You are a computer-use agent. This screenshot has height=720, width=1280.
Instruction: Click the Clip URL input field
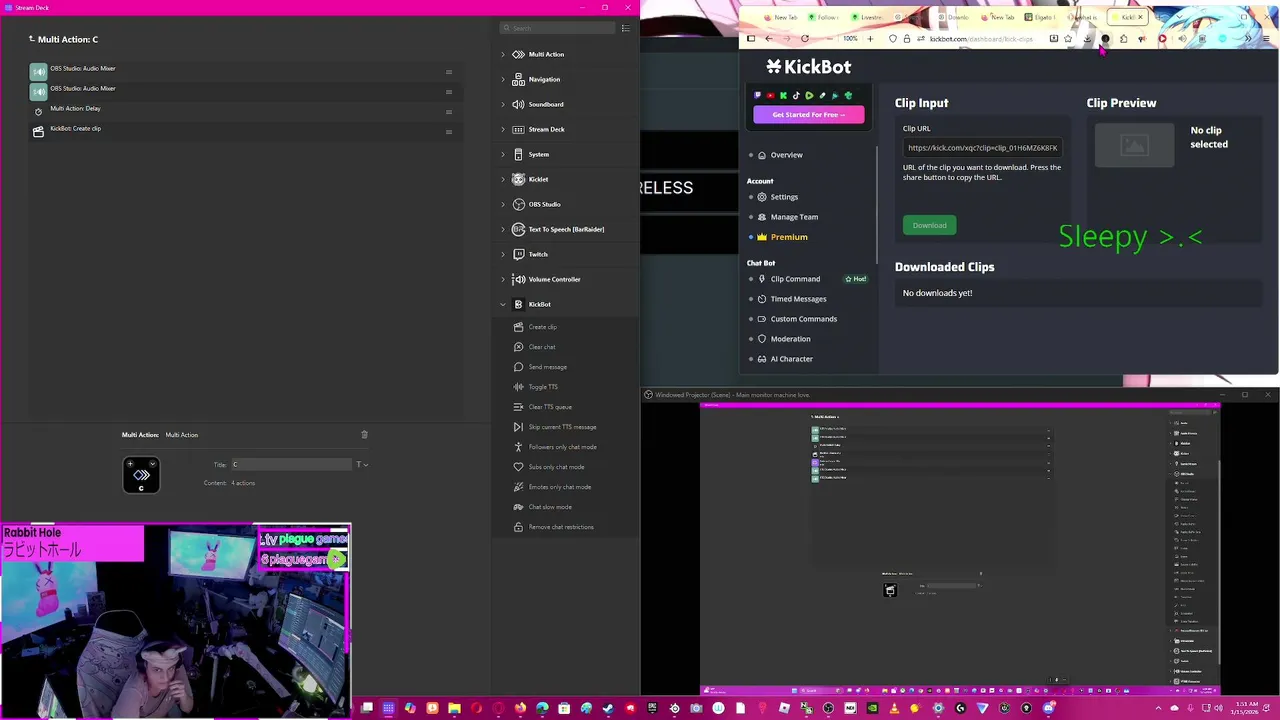982,148
